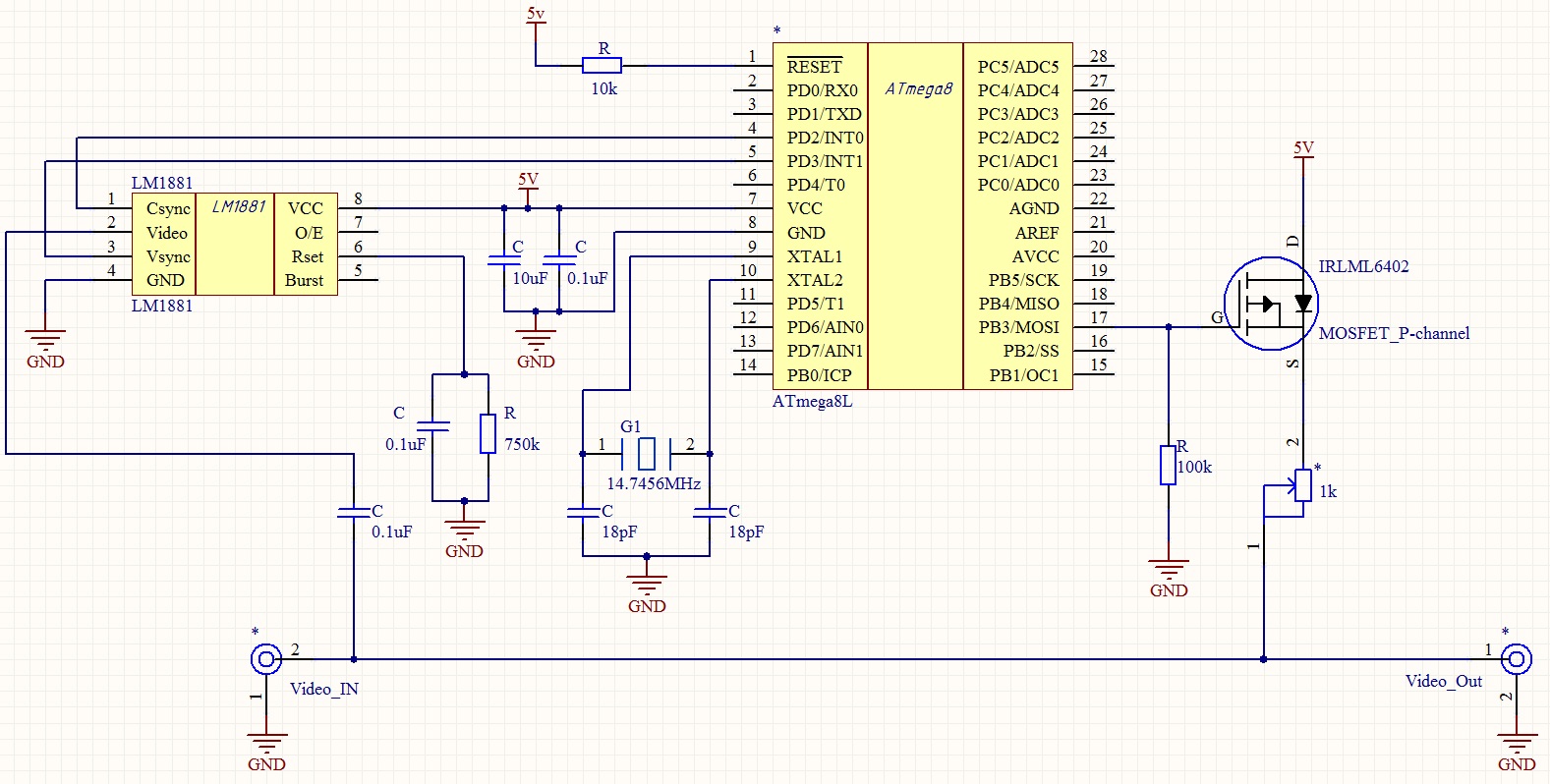This screenshot has height=784, width=1550.
Task: Click the Burst pin label on LM1881
Action: 304,280
